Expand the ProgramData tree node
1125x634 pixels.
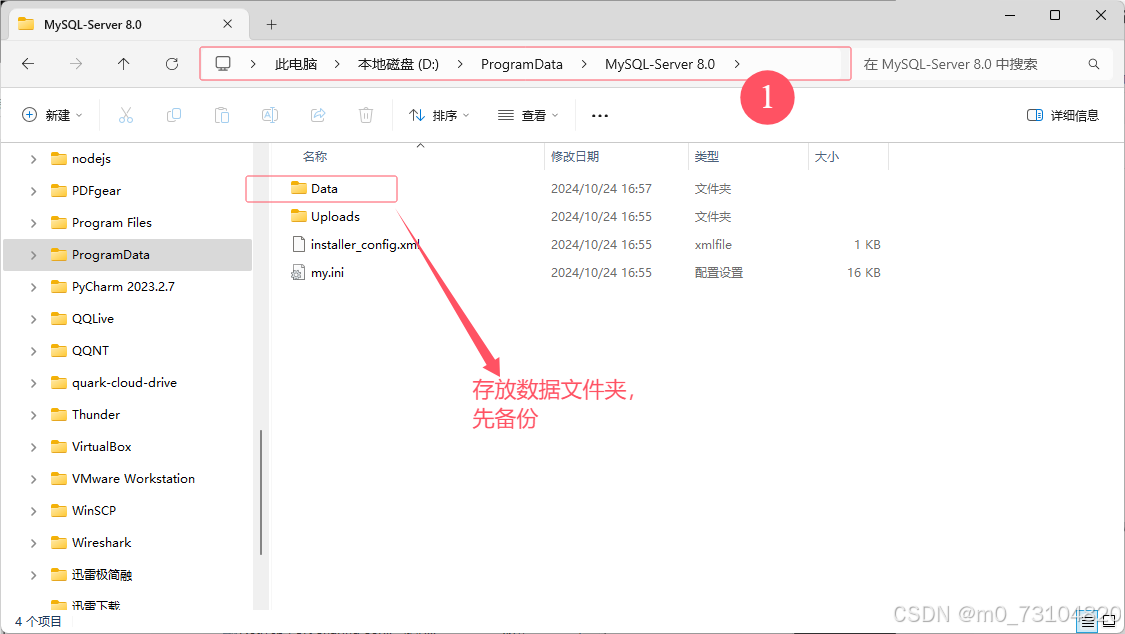click(33, 255)
